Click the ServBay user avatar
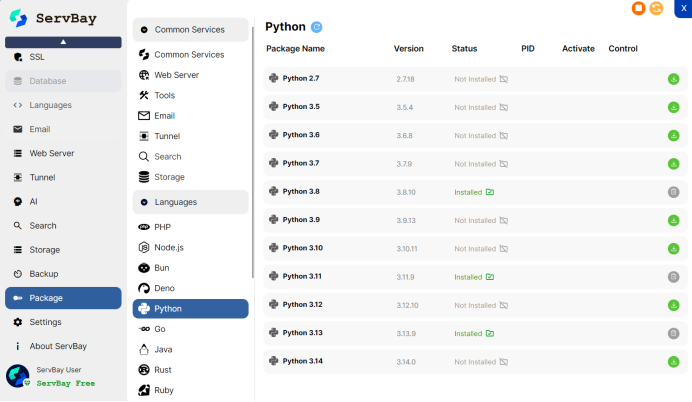Screen dimensions: 692x402 point(18,376)
